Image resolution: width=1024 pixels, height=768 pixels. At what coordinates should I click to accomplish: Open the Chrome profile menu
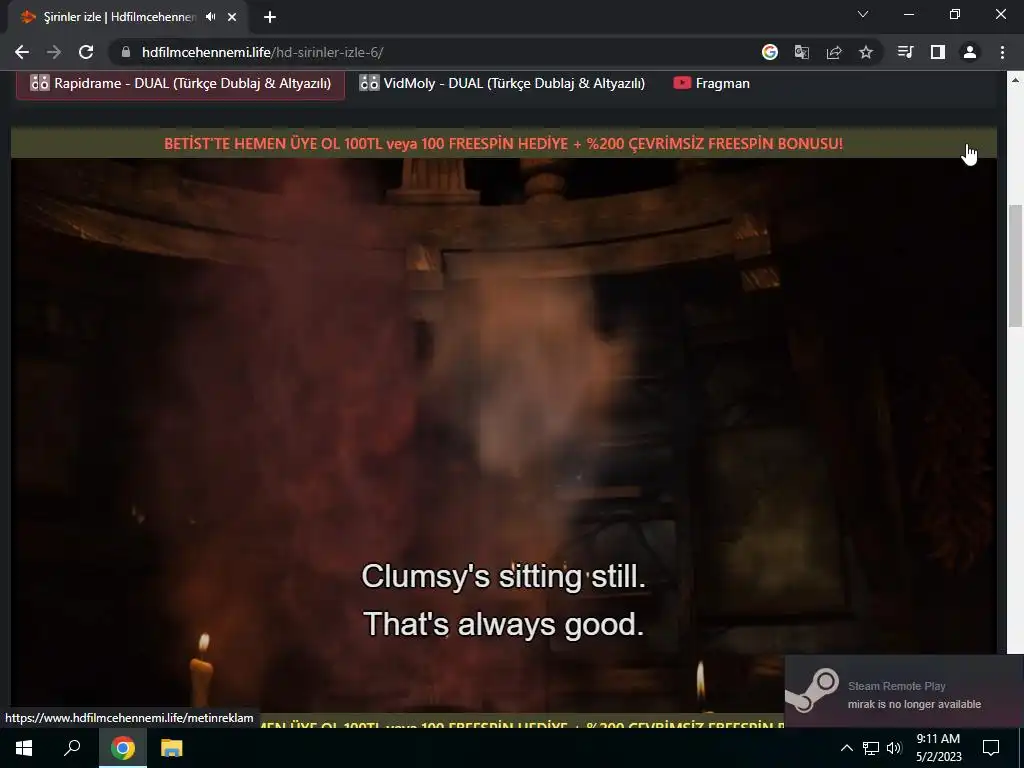pos(970,52)
